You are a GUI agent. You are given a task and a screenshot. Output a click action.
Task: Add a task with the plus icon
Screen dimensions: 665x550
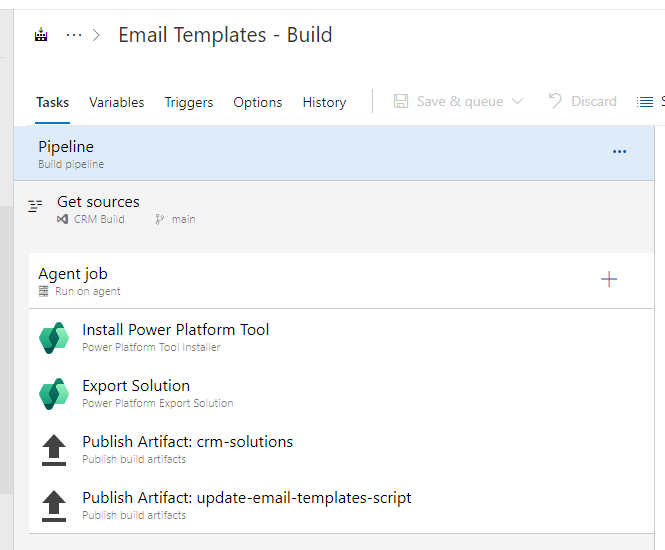pos(609,280)
